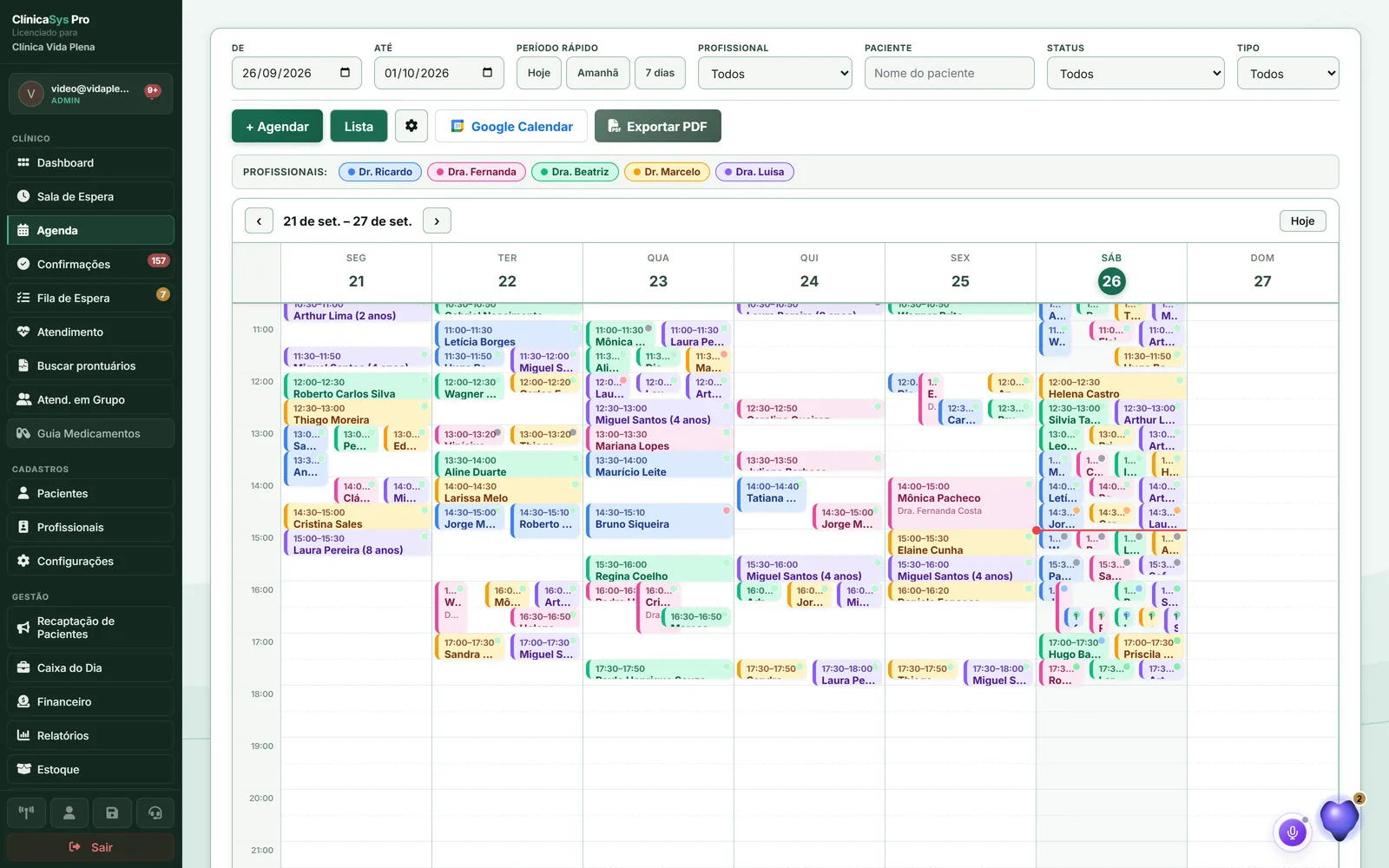The image size is (1389, 868).
Task: Select the Amanhã quick period
Action: click(x=598, y=73)
